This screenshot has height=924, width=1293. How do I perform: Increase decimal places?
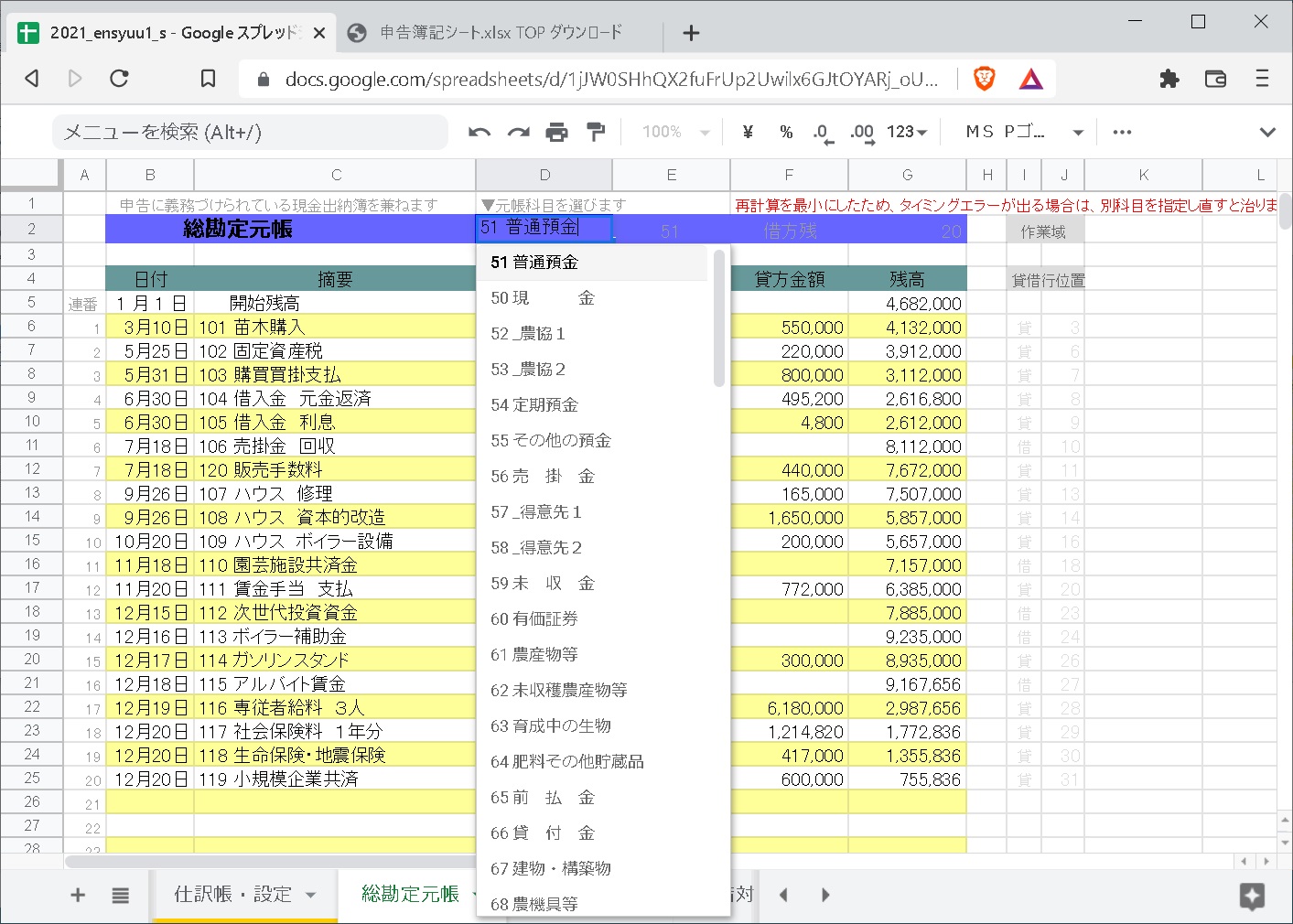tap(862, 134)
